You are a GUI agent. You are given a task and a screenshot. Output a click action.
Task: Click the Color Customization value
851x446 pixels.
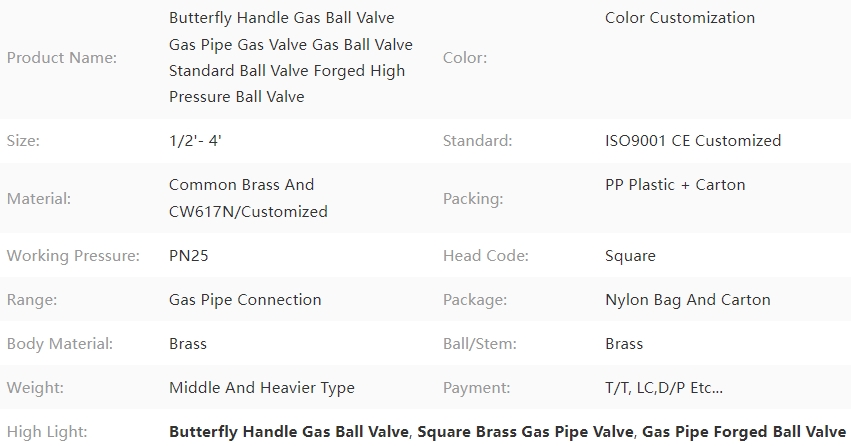tap(680, 18)
